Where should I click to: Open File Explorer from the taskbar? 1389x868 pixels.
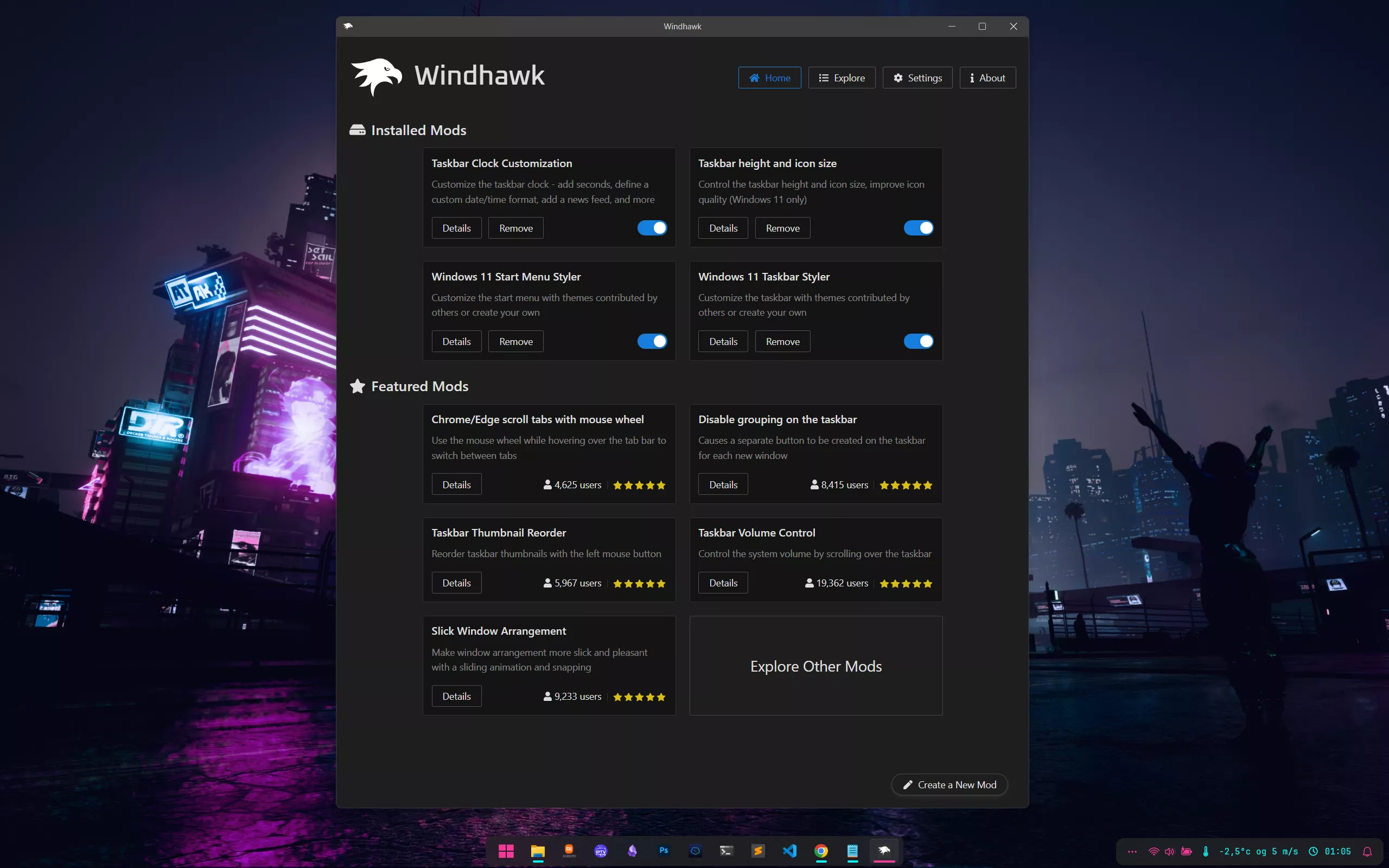click(x=537, y=851)
